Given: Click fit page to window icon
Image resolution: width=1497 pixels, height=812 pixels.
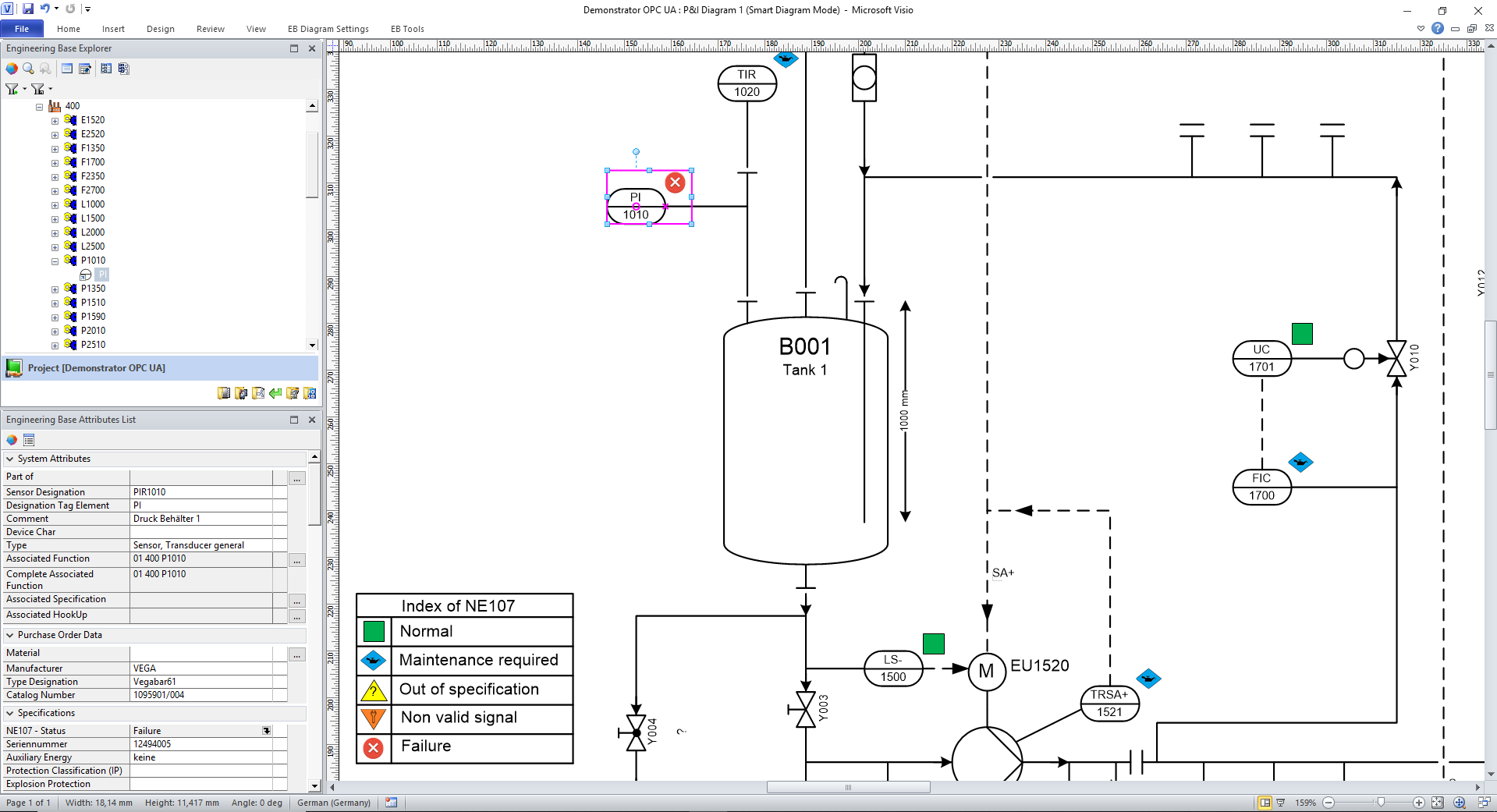Looking at the screenshot, I should (x=1437, y=803).
